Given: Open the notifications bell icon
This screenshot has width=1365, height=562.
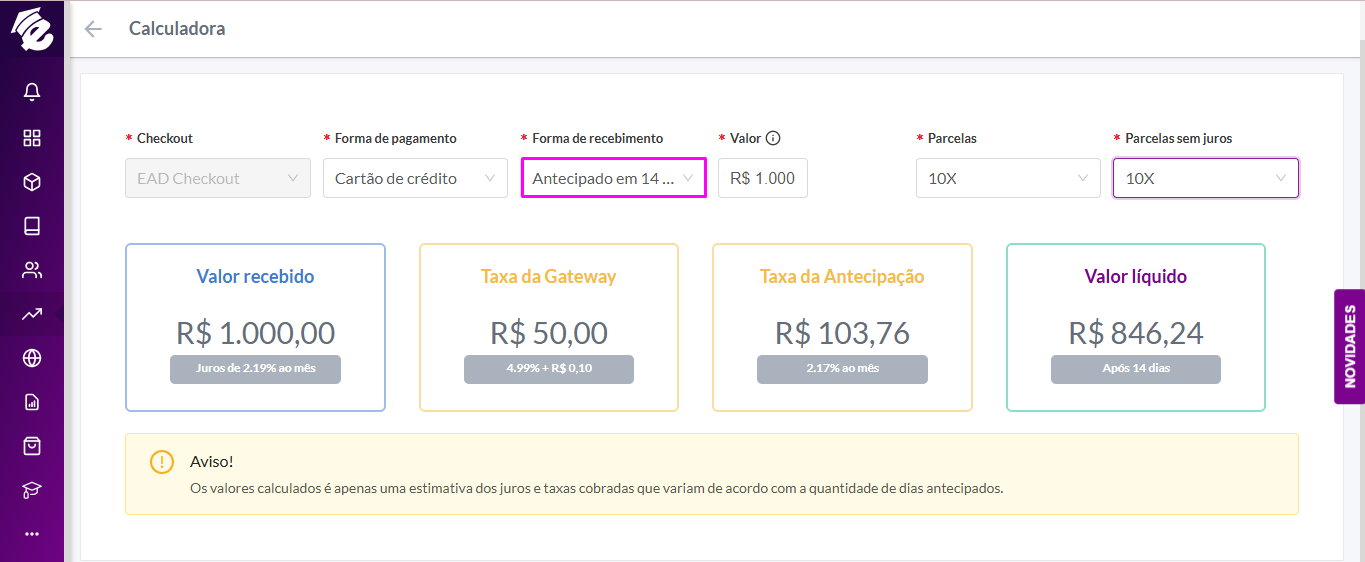Looking at the screenshot, I should click(32, 93).
